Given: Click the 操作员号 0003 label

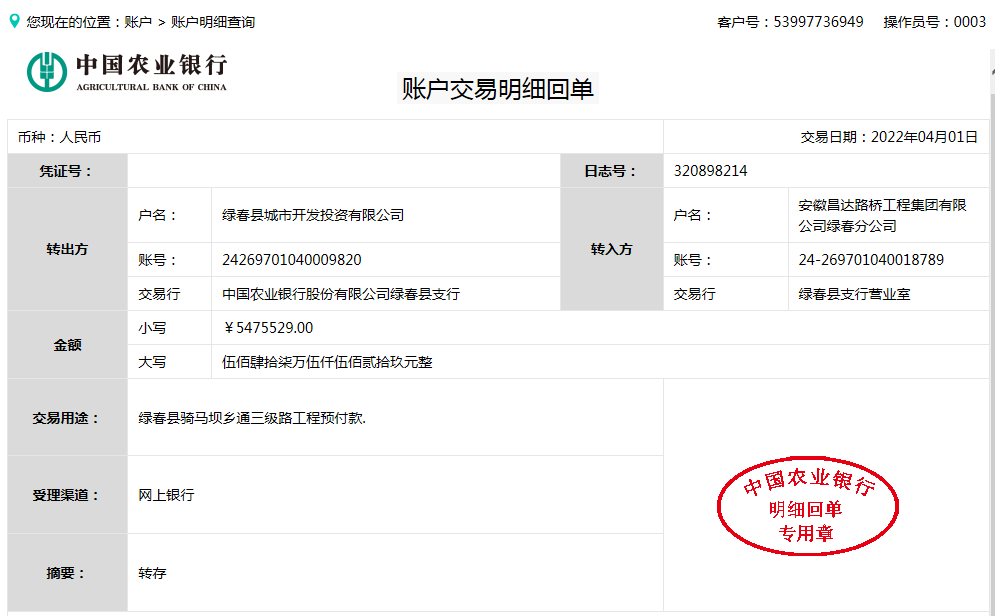Looking at the screenshot, I should pyautogui.click(x=934, y=22).
